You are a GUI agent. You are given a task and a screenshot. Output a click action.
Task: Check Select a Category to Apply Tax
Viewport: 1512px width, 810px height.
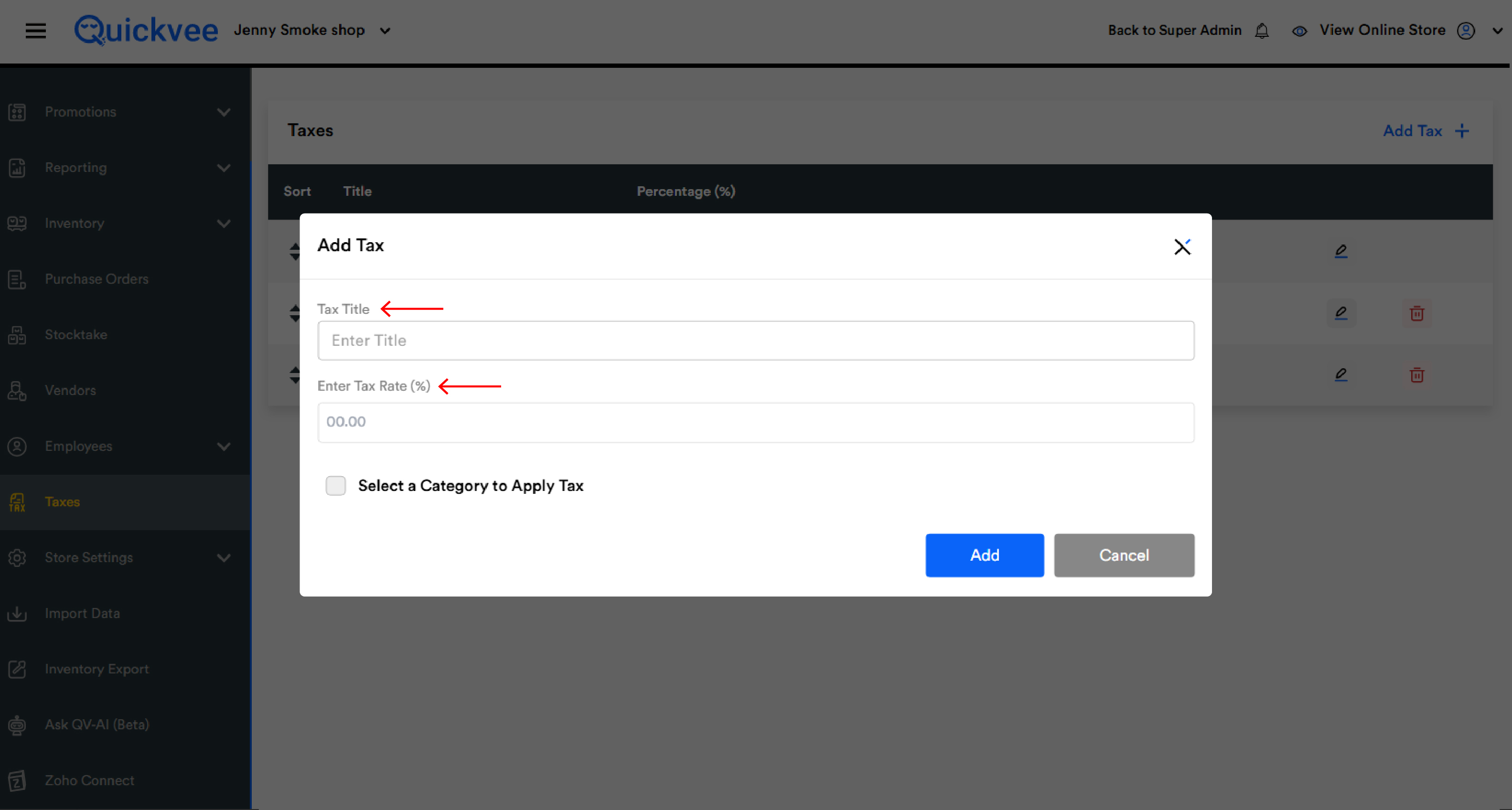(336, 485)
